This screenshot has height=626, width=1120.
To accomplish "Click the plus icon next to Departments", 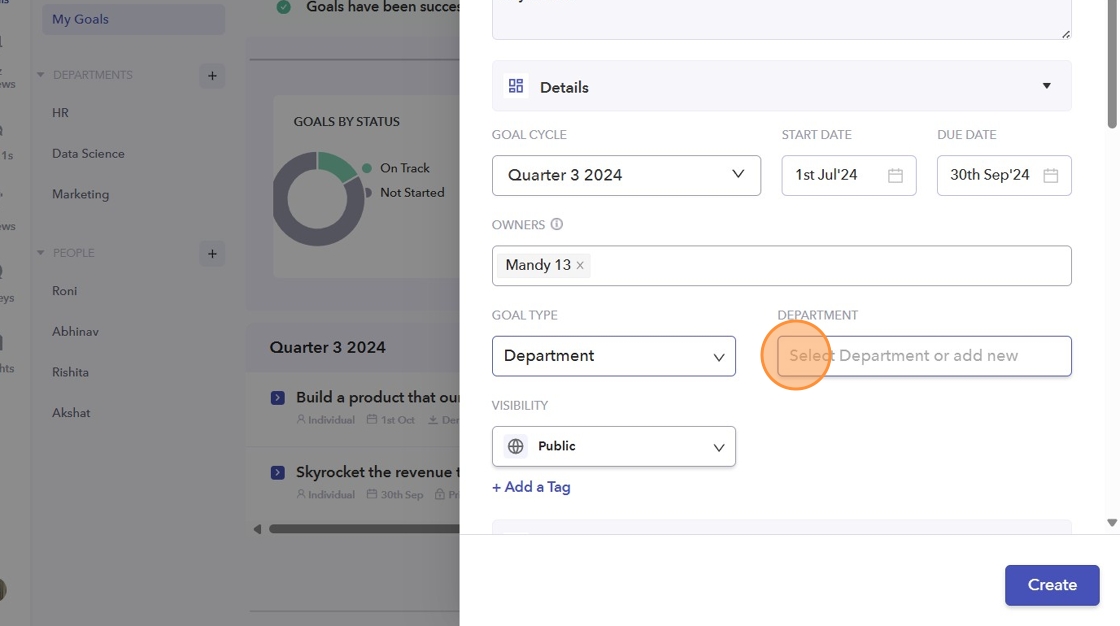I will (x=212, y=76).
